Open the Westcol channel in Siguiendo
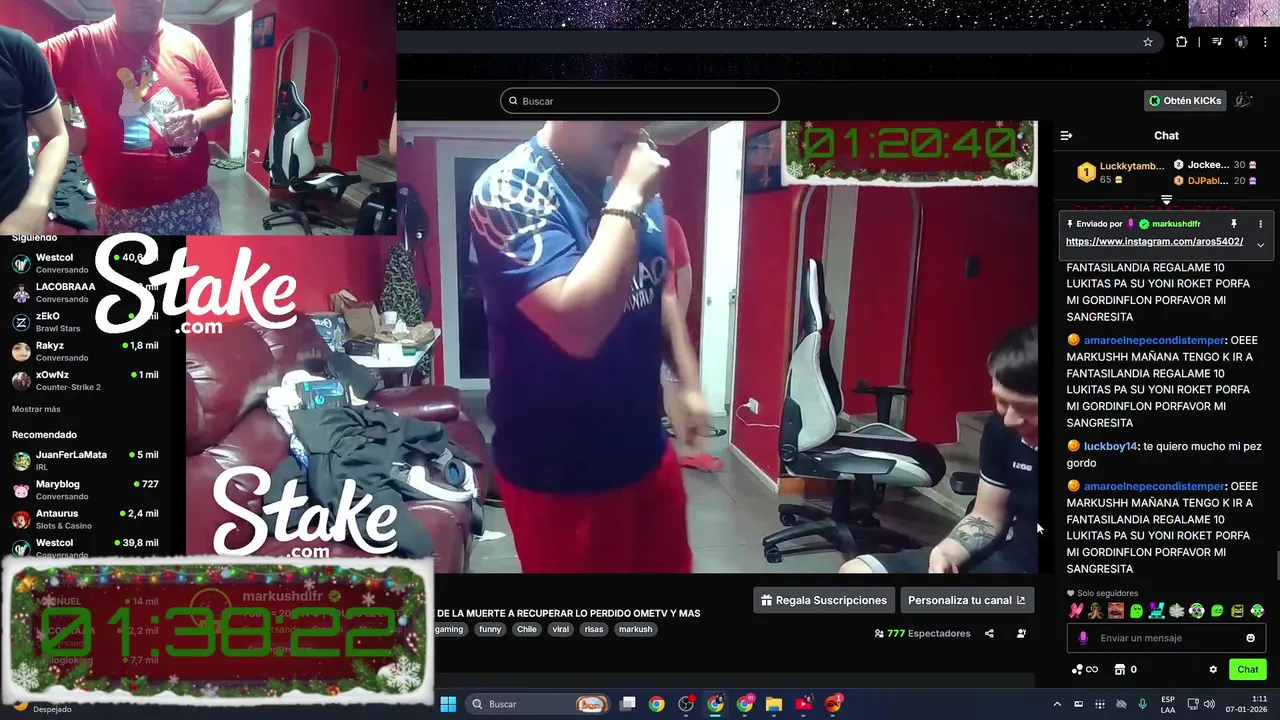The image size is (1280, 720). click(x=85, y=264)
